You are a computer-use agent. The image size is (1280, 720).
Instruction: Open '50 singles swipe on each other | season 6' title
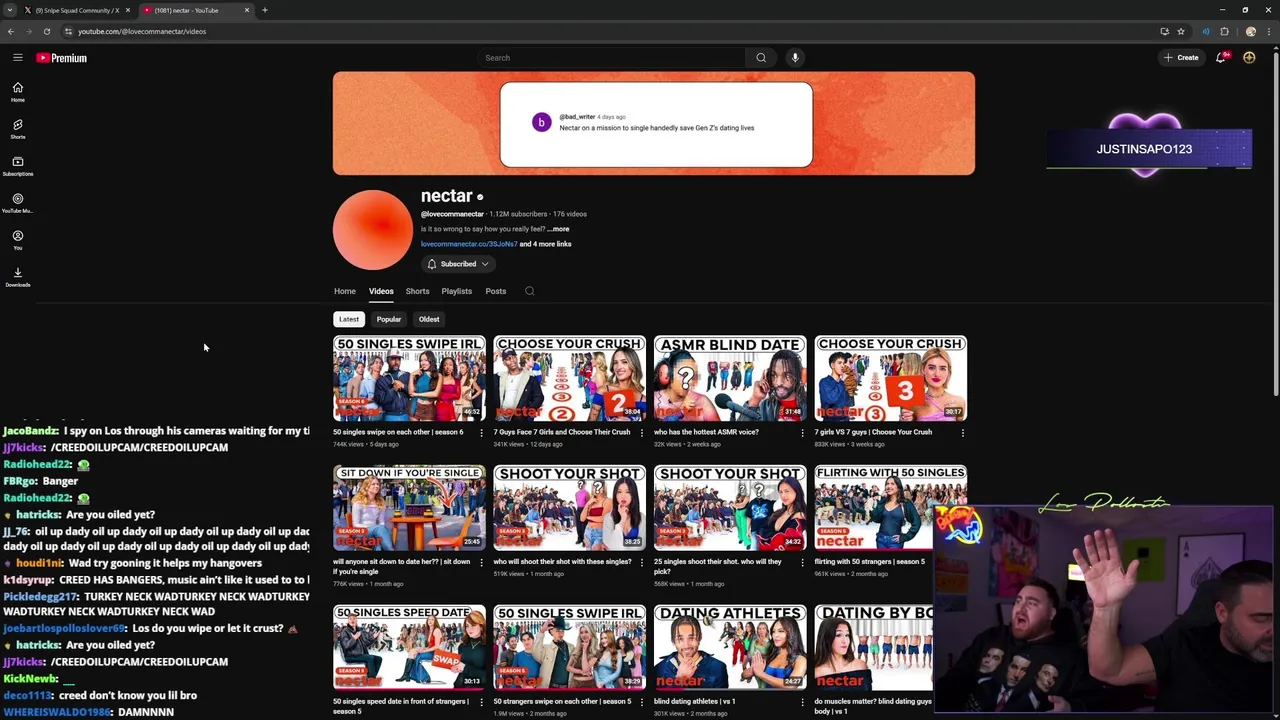[398, 432]
